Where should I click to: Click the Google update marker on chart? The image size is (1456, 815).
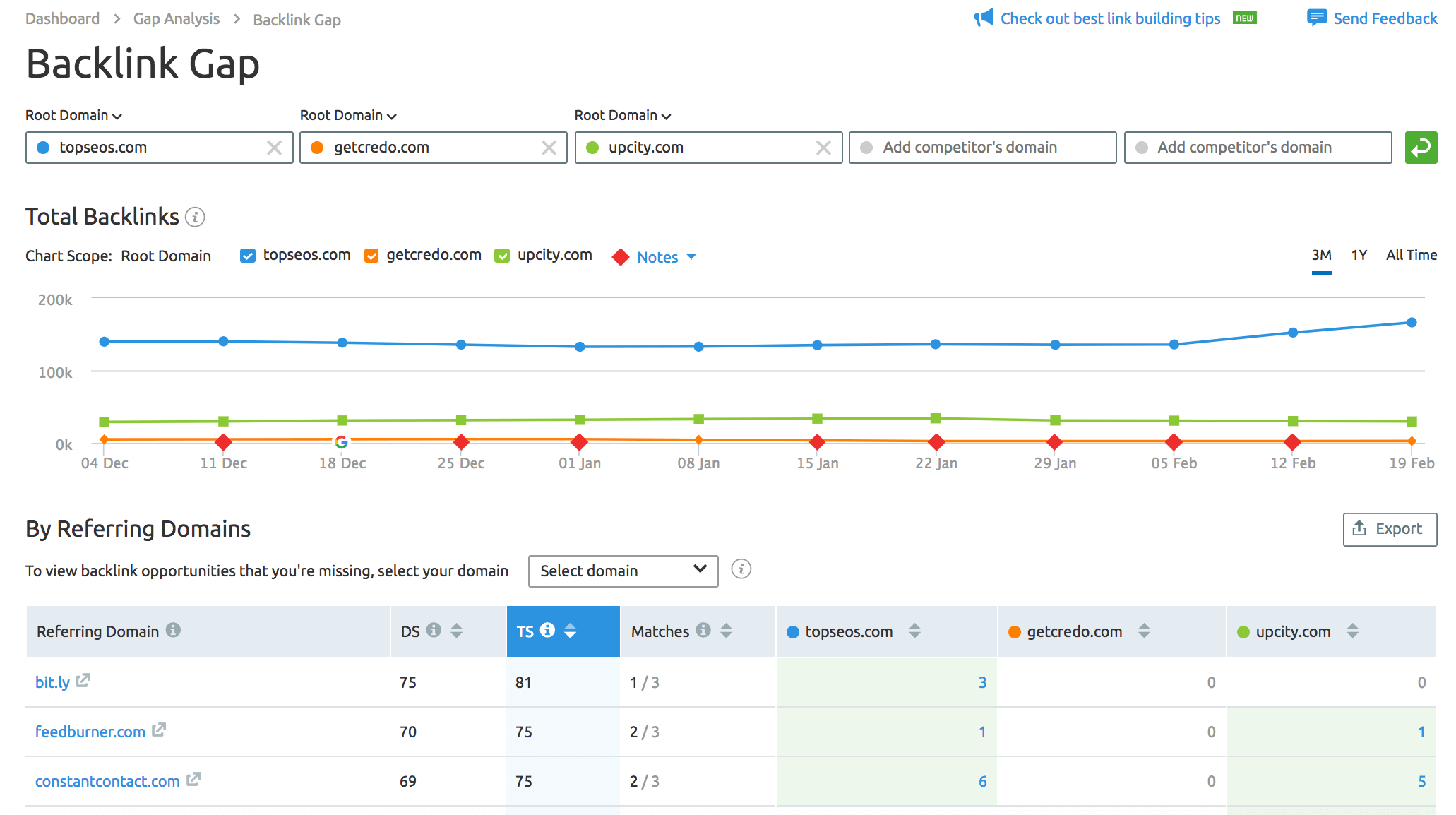click(342, 442)
